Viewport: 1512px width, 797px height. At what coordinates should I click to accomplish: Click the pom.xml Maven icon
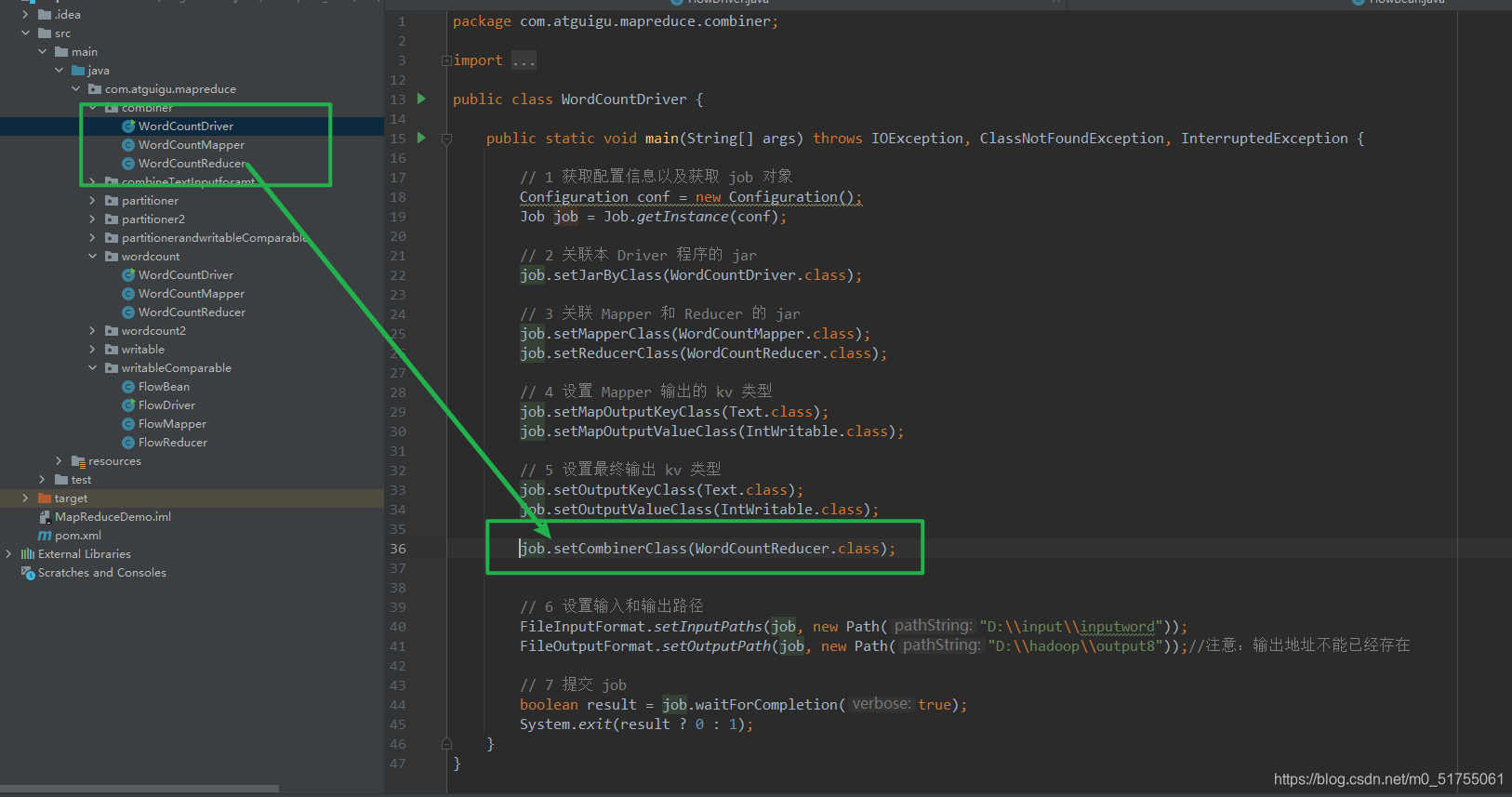45,536
